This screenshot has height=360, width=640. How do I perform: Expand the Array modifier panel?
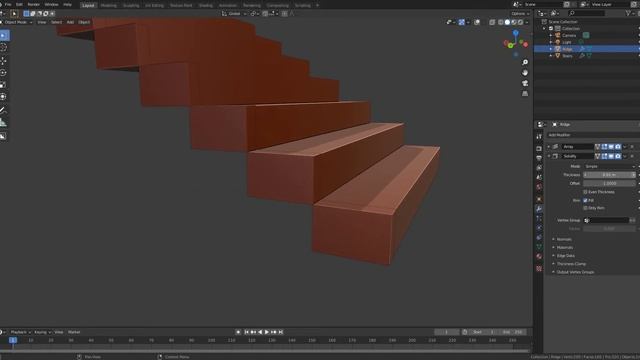(549, 147)
